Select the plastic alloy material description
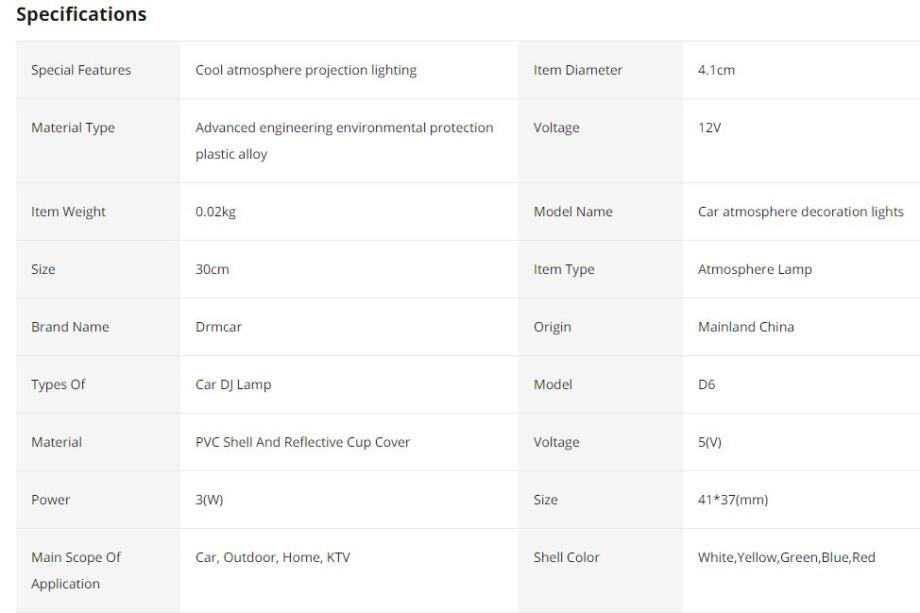The height and width of the screenshot is (613, 920). pyautogui.click(x=344, y=141)
